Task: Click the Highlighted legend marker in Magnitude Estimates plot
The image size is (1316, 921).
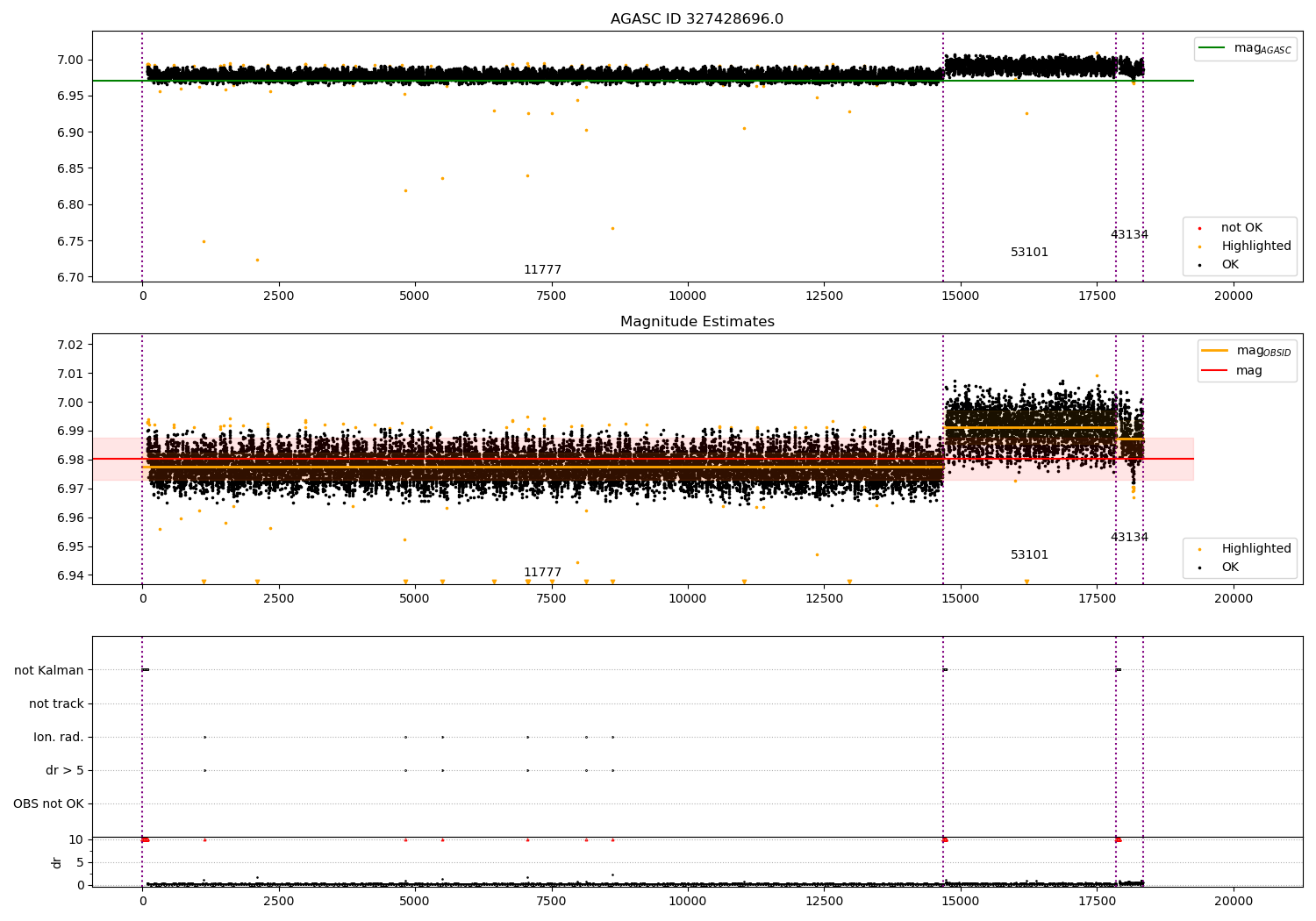Action: (1199, 549)
